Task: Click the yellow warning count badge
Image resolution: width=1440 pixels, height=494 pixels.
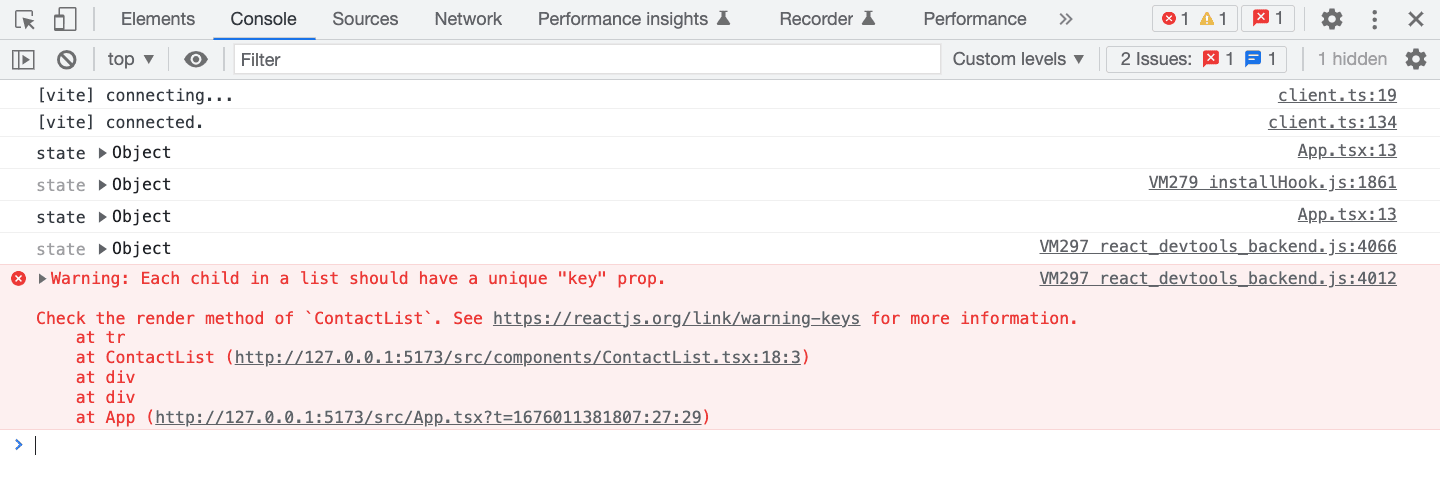Action: pyautogui.click(x=1216, y=19)
